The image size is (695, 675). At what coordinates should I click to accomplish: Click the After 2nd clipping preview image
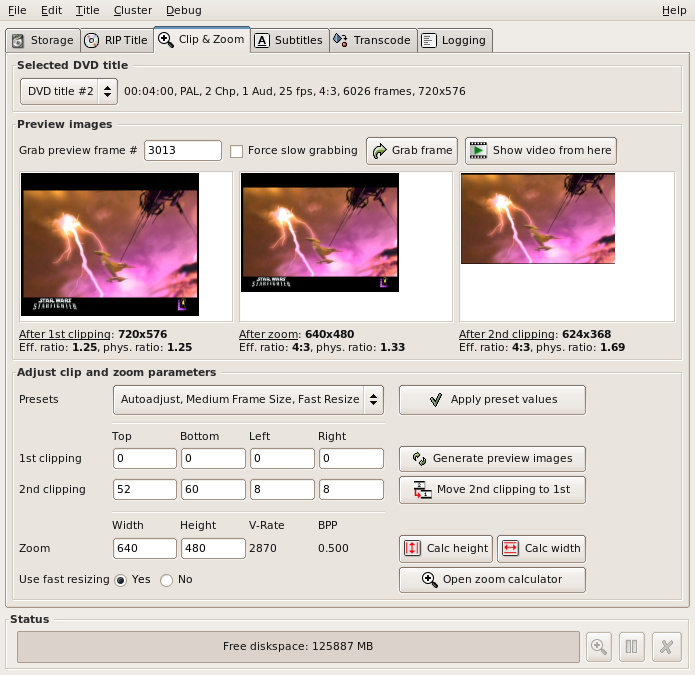click(x=538, y=219)
